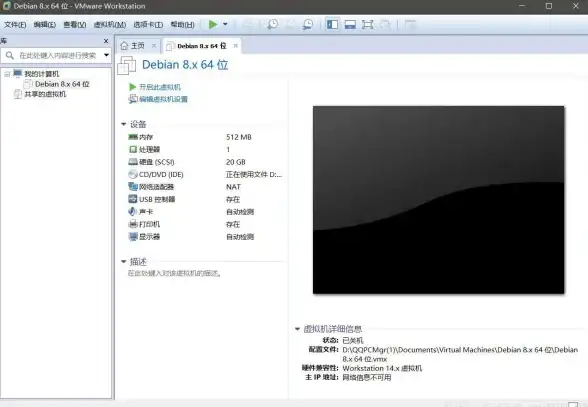Image resolution: width=588 pixels, height=407 pixels.
Task: Collapse the 我的计算机 tree node
Action: pyautogui.click(x=7, y=74)
